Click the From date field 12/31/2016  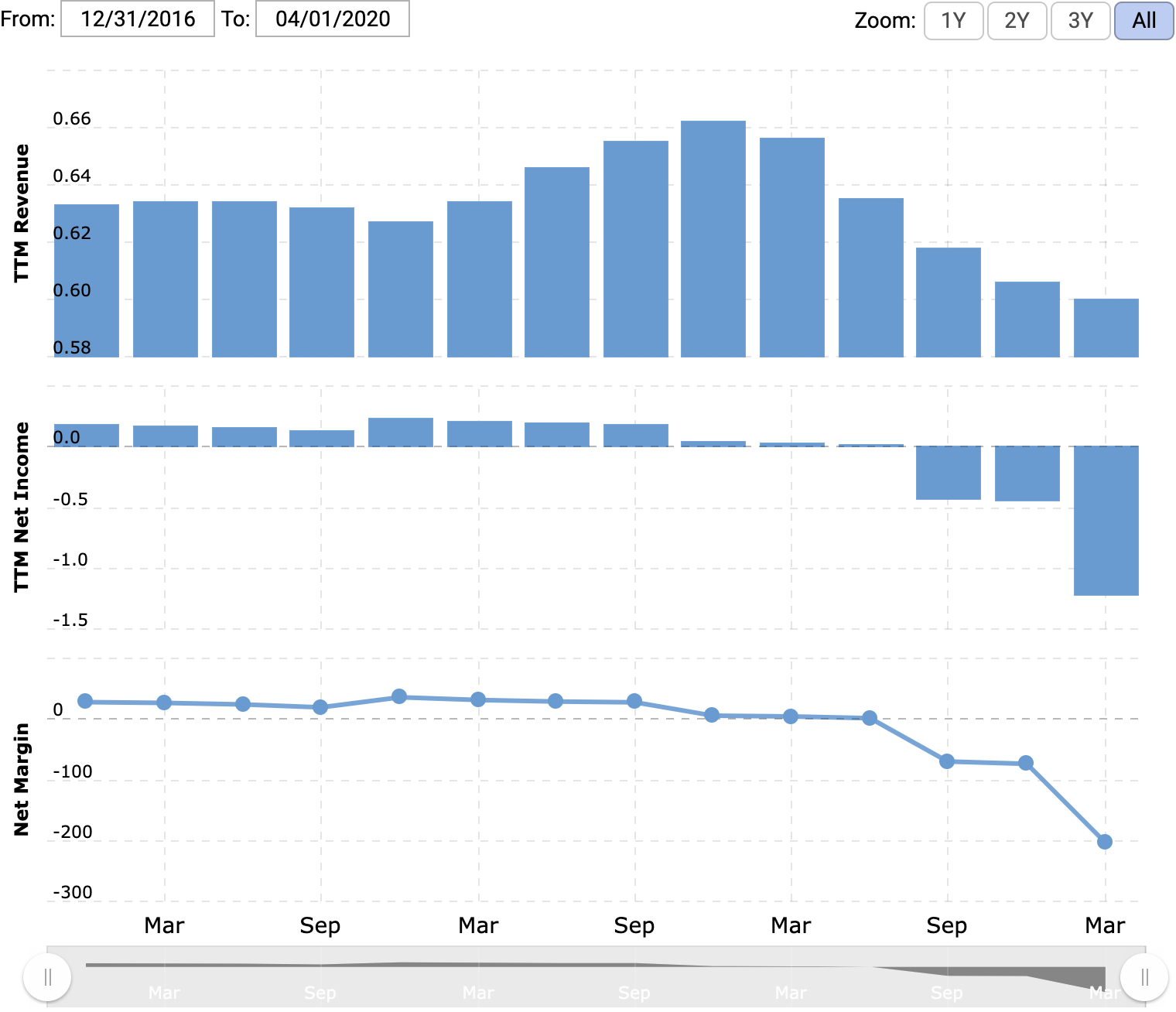138,19
